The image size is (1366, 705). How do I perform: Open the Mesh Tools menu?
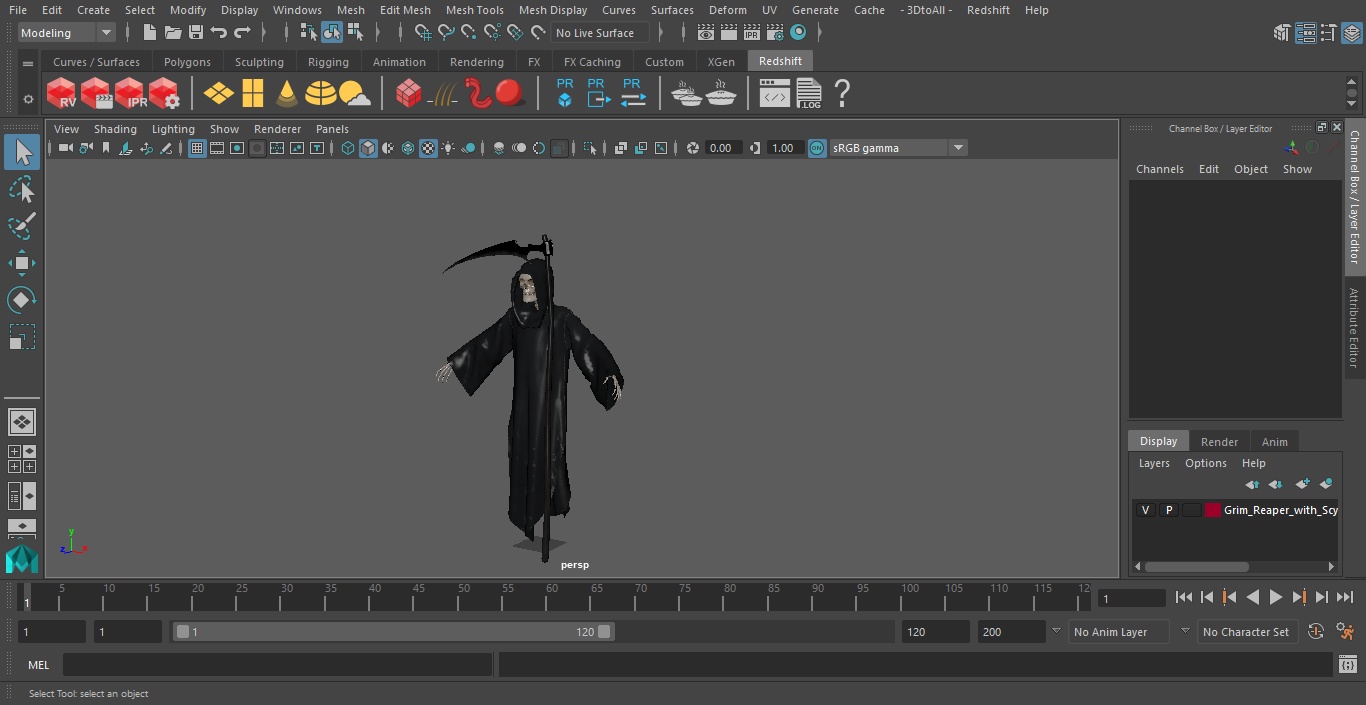474,10
